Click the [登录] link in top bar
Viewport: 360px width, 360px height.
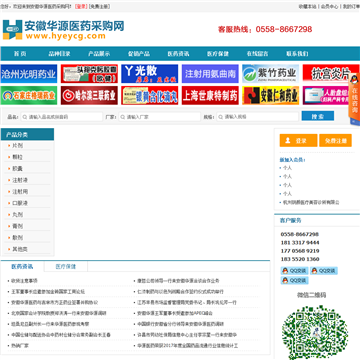pyautogui.click(x=80, y=6)
